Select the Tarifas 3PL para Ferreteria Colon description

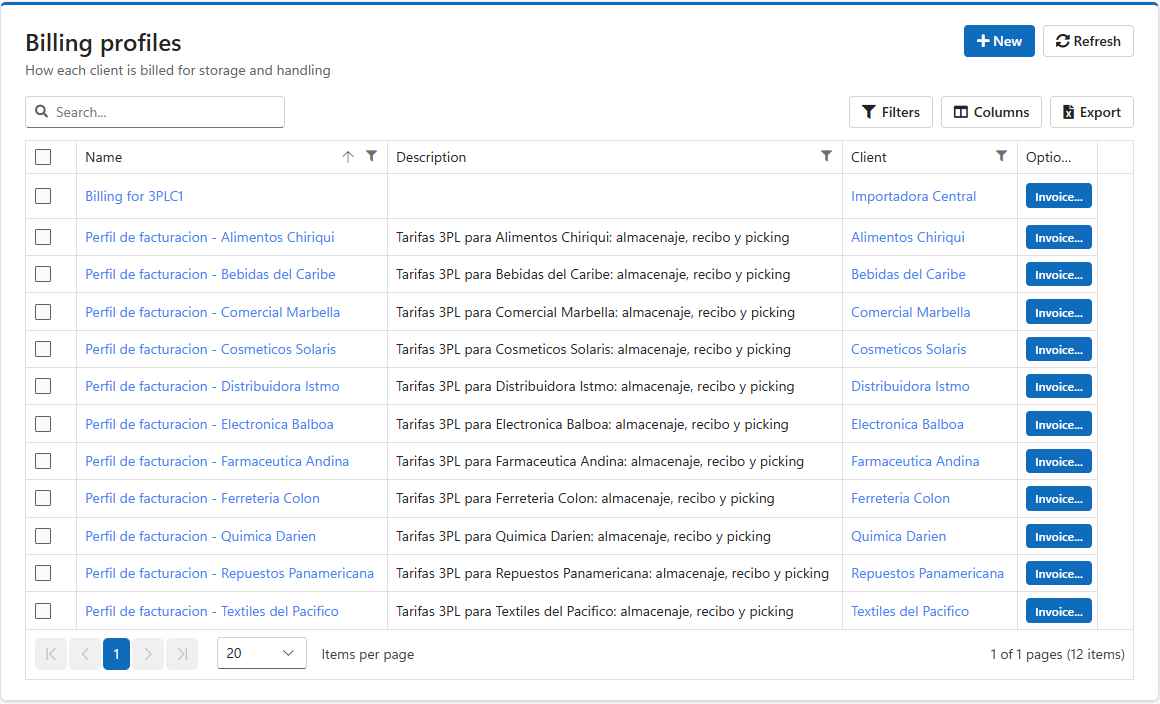pyautogui.click(x=585, y=498)
